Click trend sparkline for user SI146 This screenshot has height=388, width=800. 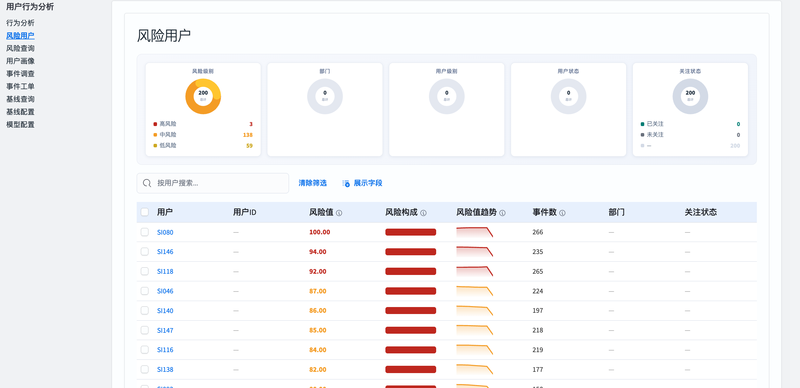pos(474,251)
